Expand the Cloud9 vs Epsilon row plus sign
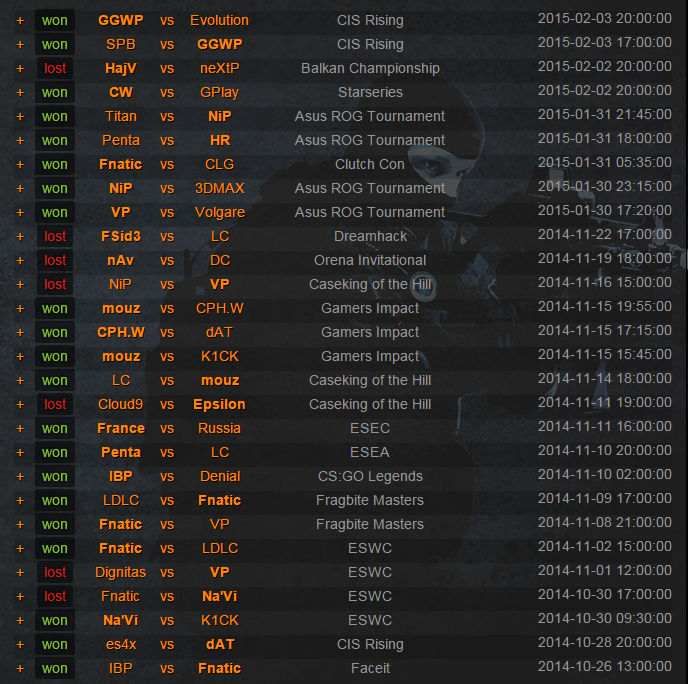Image resolution: width=688 pixels, height=684 pixels. [x=20, y=405]
